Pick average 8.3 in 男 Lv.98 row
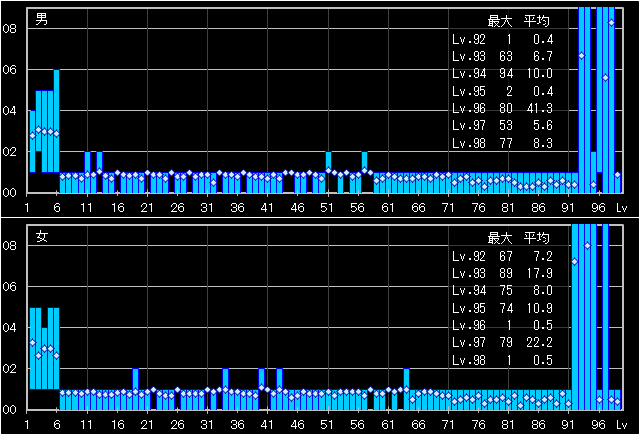Viewport: 640px width, 435px height. [543, 143]
